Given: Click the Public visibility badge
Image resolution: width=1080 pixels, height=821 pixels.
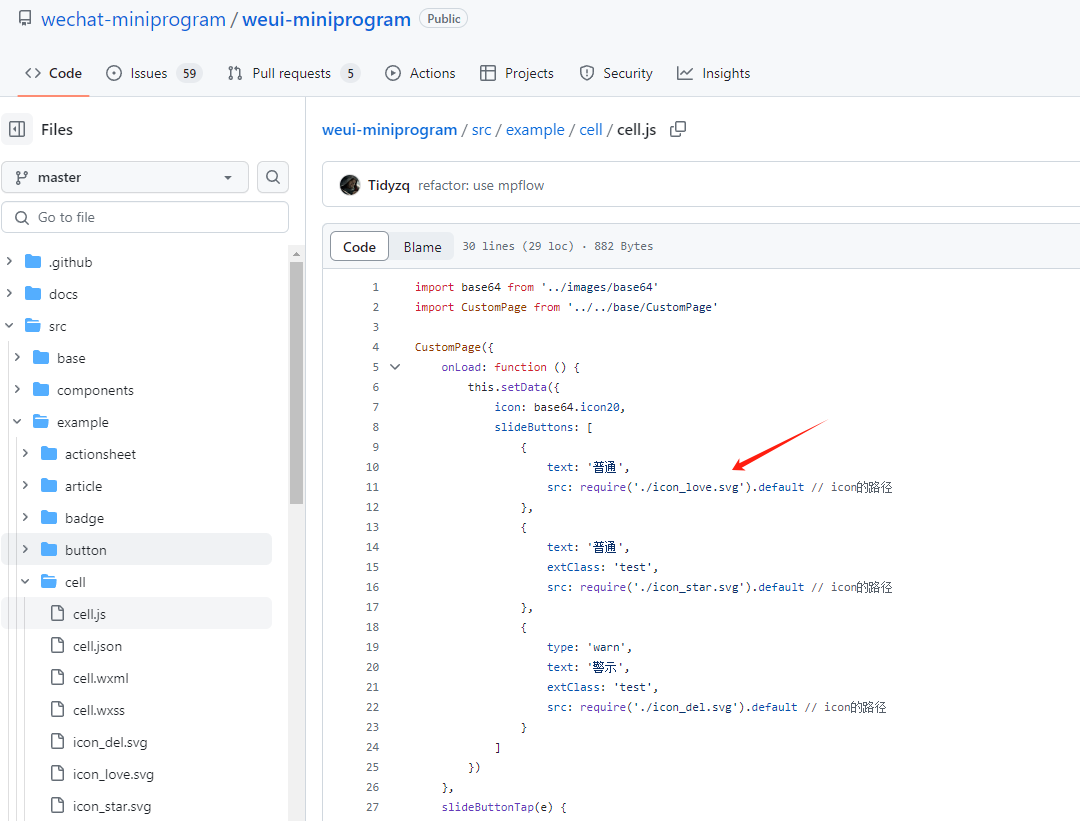Looking at the screenshot, I should click(x=444, y=19).
